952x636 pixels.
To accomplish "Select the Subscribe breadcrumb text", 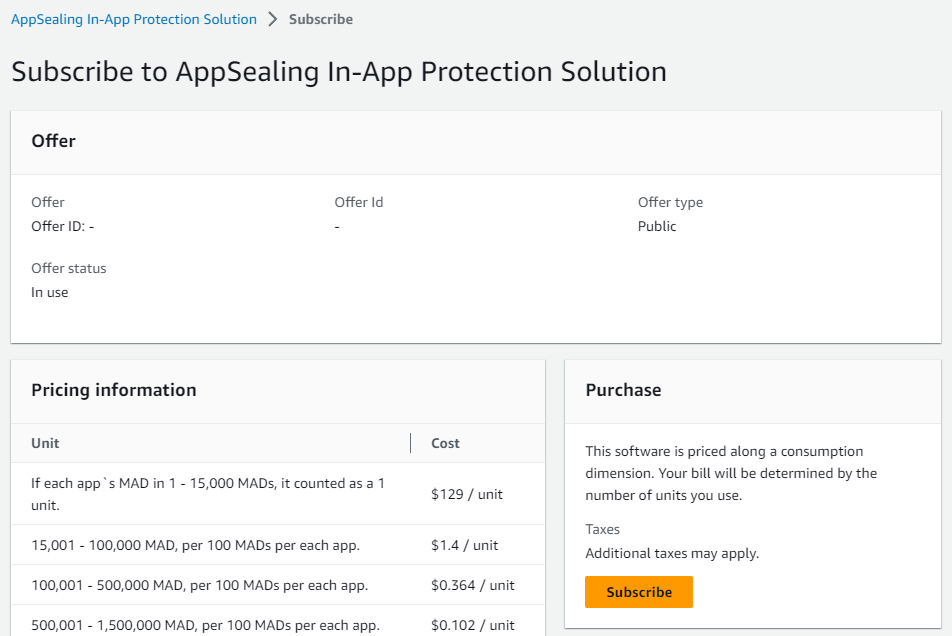I will tap(321, 19).
